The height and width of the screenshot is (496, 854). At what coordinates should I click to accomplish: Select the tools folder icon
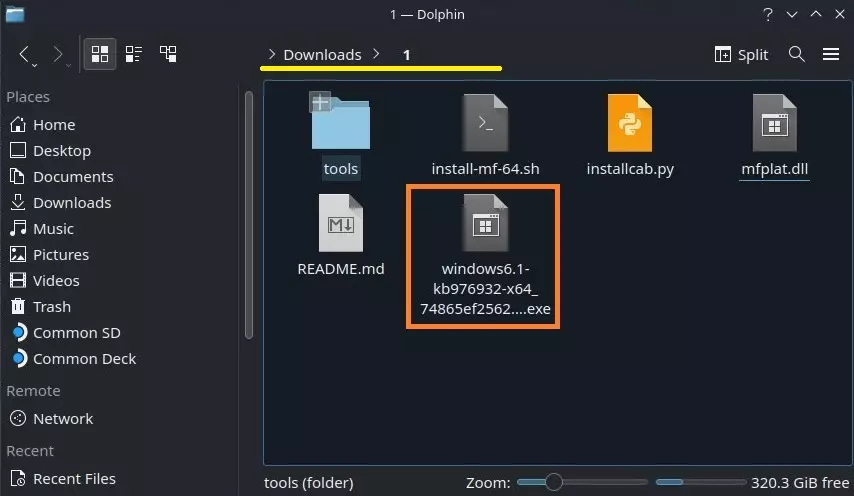tap(341, 123)
